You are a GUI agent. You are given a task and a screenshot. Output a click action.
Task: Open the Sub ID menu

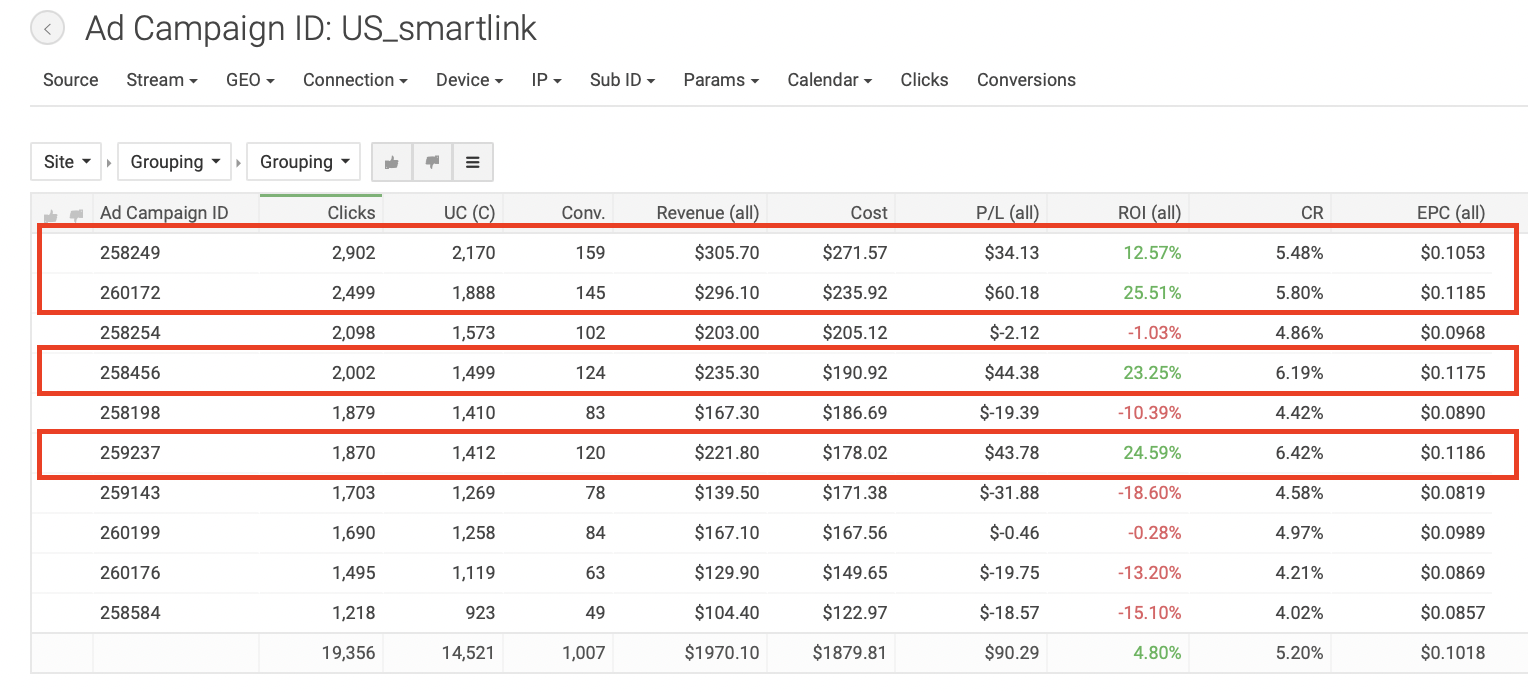(622, 80)
